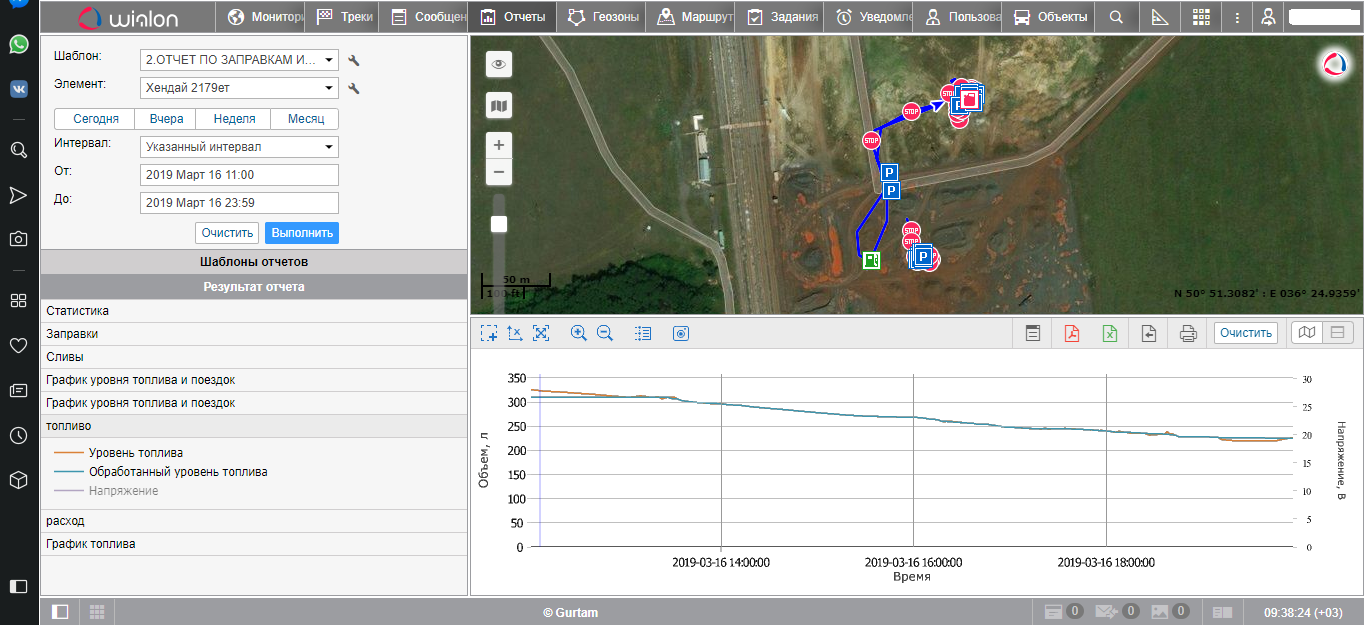
Task: Click the map zoom slider handle
Action: tap(499, 224)
